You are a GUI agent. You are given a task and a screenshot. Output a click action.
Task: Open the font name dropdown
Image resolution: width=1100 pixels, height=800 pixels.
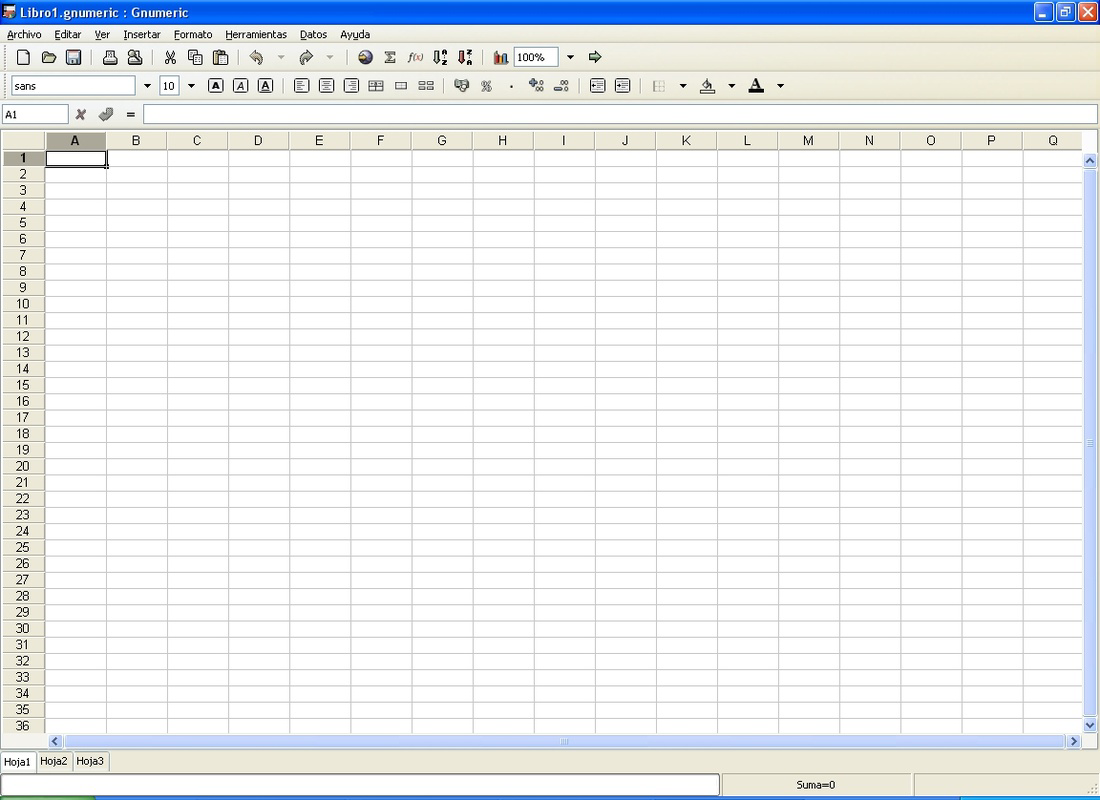pyautogui.click(x=146, y=85)
